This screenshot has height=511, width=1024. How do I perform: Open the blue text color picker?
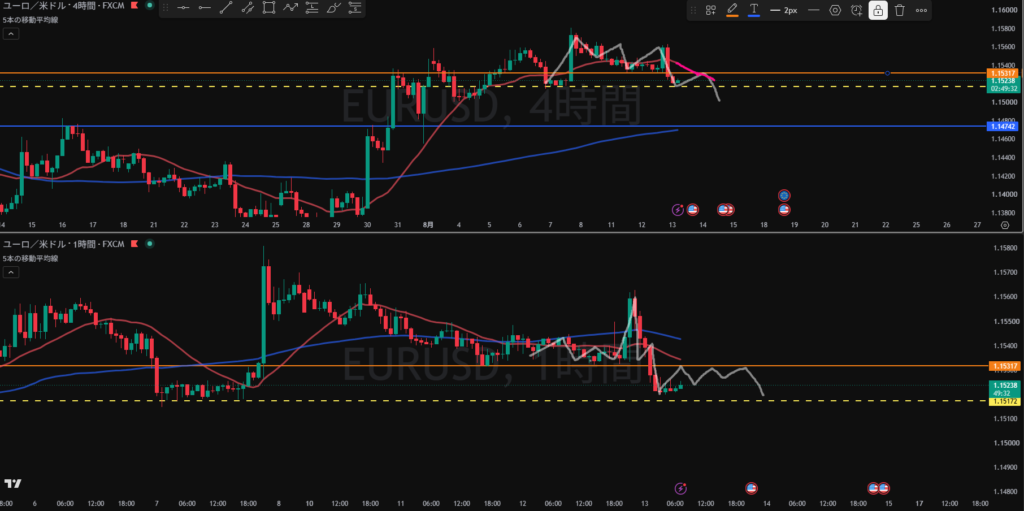(754, 10)
